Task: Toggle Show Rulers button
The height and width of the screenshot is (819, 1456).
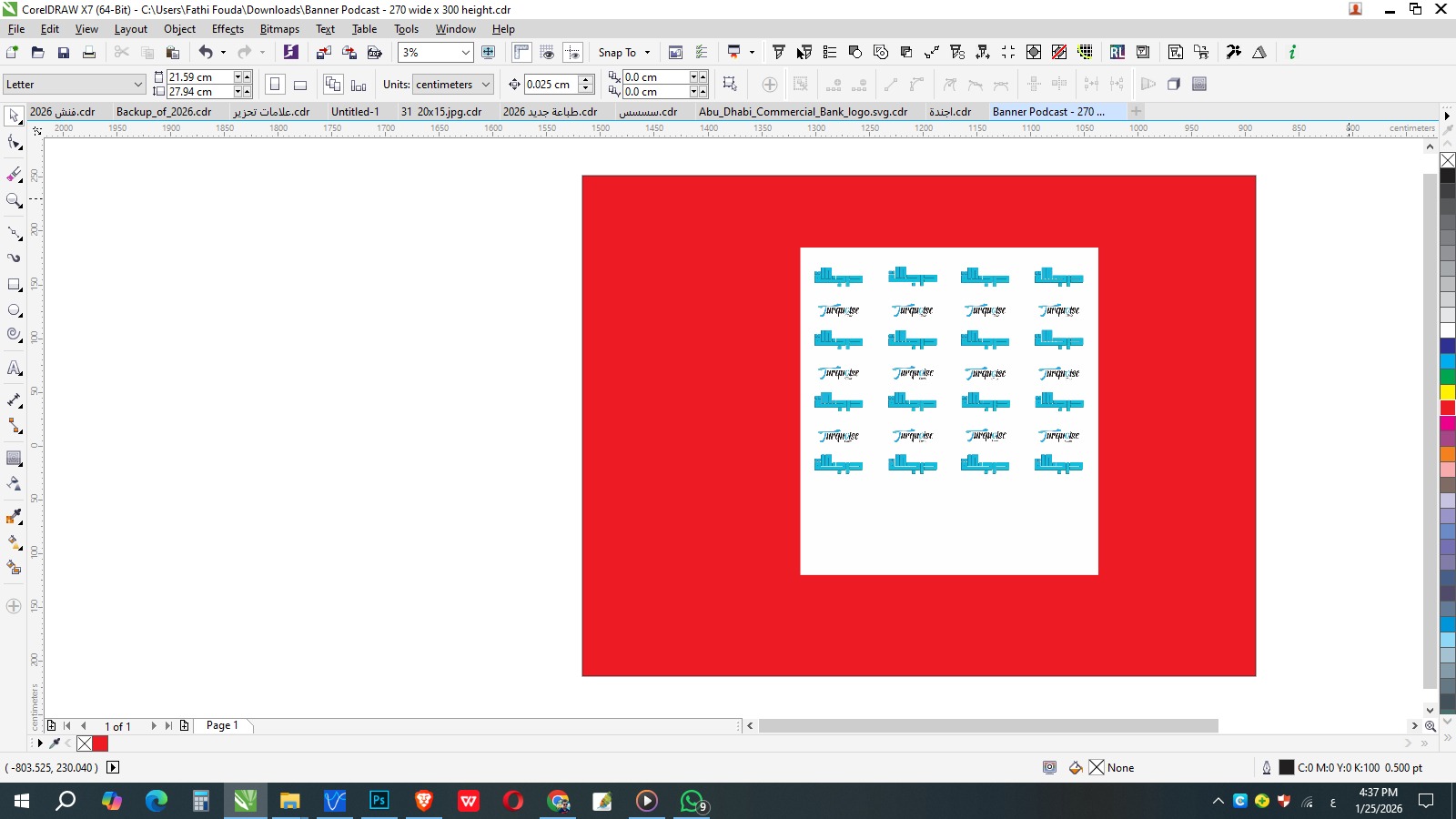Action: pyautogui.click(x=521, y=53)
